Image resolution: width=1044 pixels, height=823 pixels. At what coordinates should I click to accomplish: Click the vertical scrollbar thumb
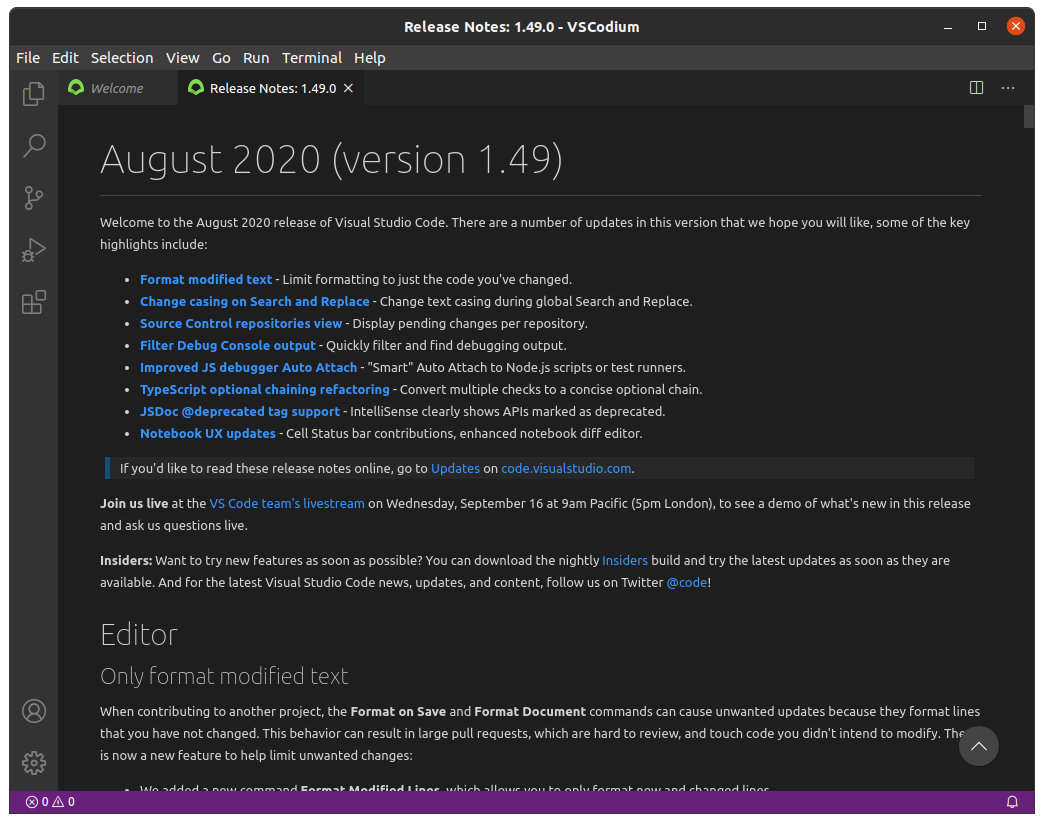(1029, 116)
